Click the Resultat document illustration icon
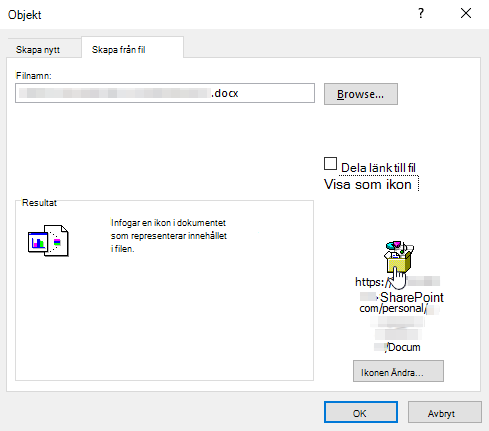489x431 pixels. [48, 240]
